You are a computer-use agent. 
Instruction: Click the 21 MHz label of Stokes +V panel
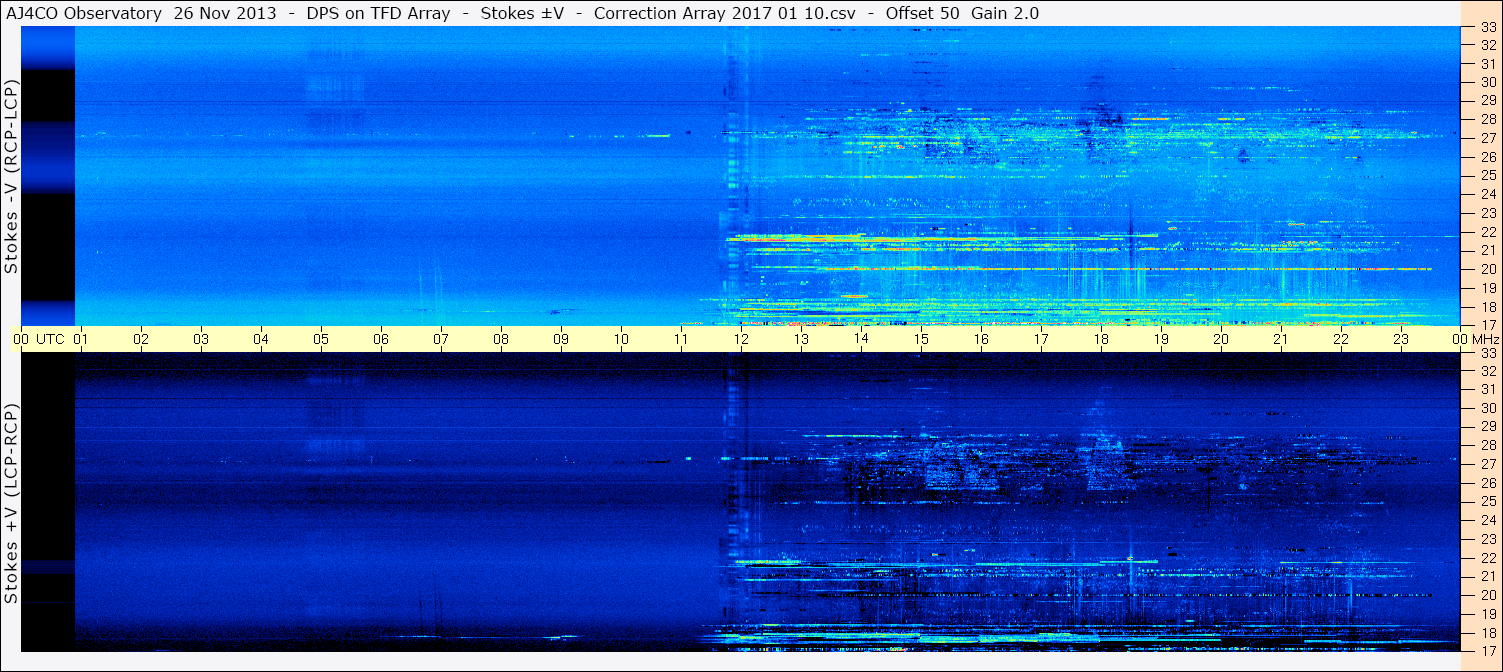(1488, 576)
